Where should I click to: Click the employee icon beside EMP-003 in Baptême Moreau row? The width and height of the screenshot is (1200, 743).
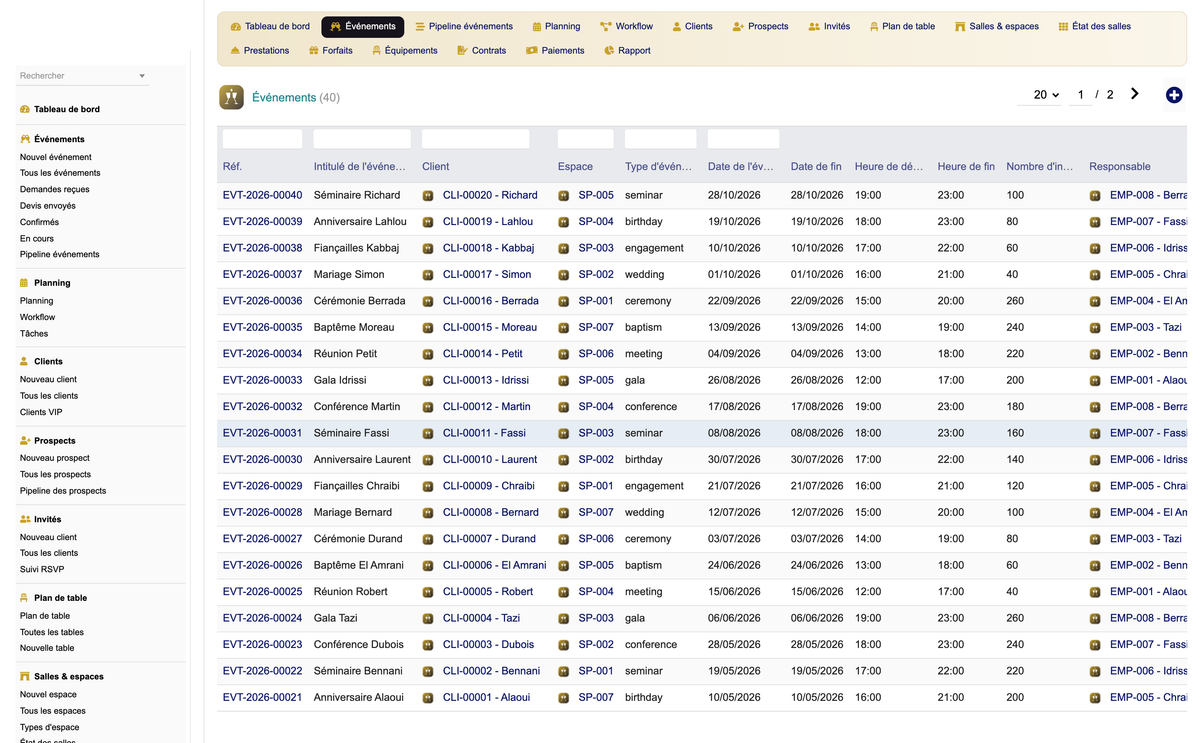click(1095, 327)
